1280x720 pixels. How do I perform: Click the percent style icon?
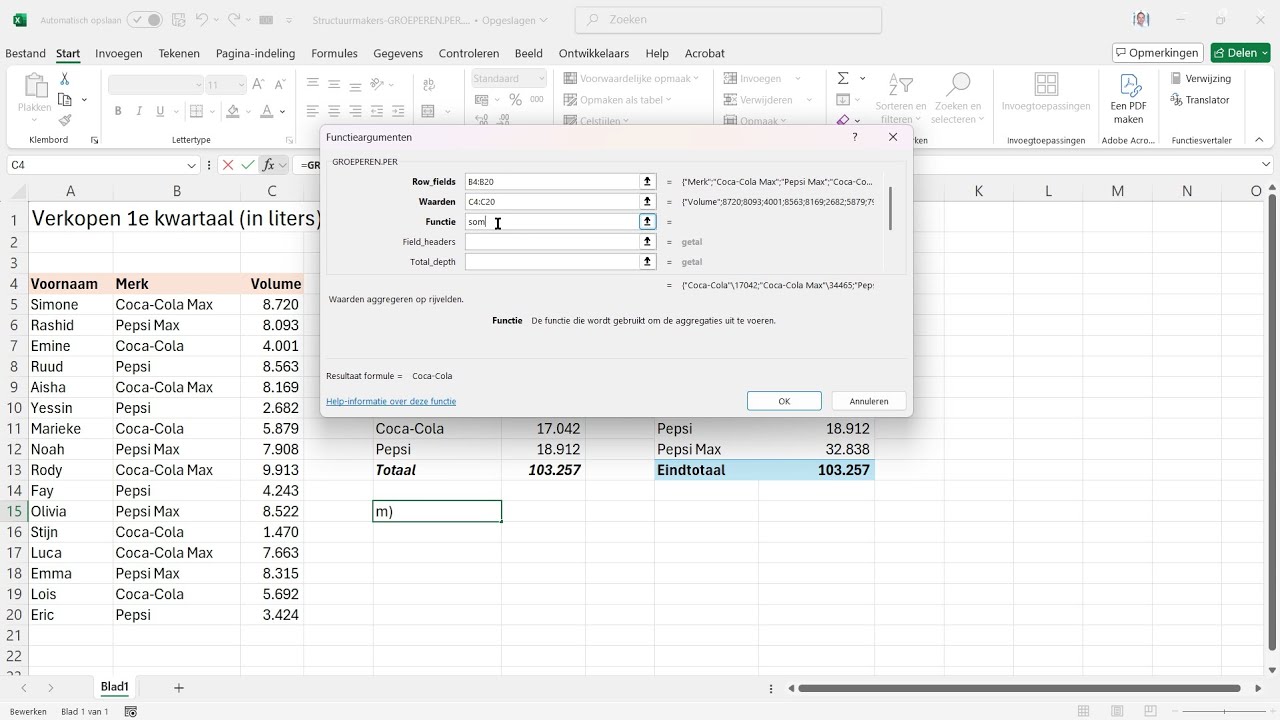[515, 100]
